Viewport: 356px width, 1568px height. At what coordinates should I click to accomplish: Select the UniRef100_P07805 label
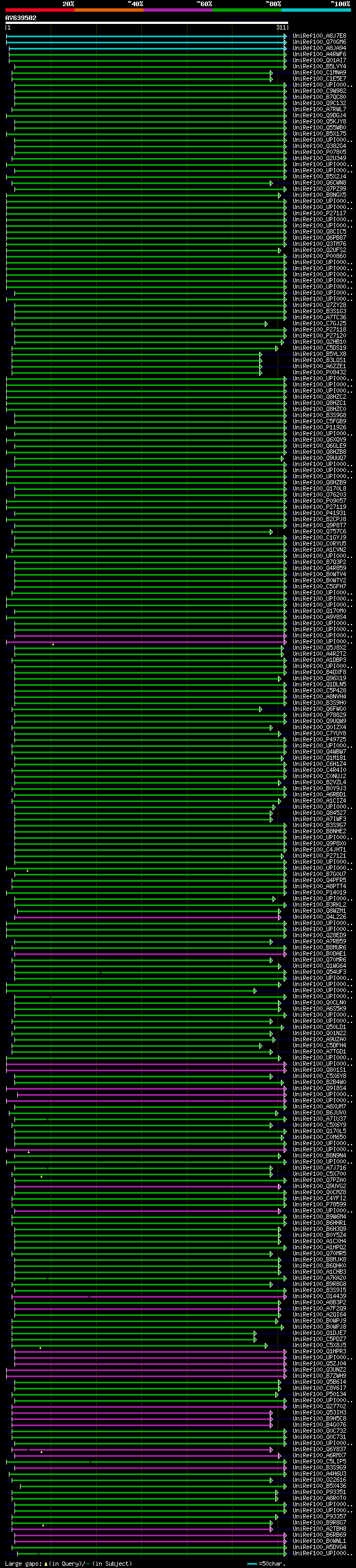tap(319, 152)
